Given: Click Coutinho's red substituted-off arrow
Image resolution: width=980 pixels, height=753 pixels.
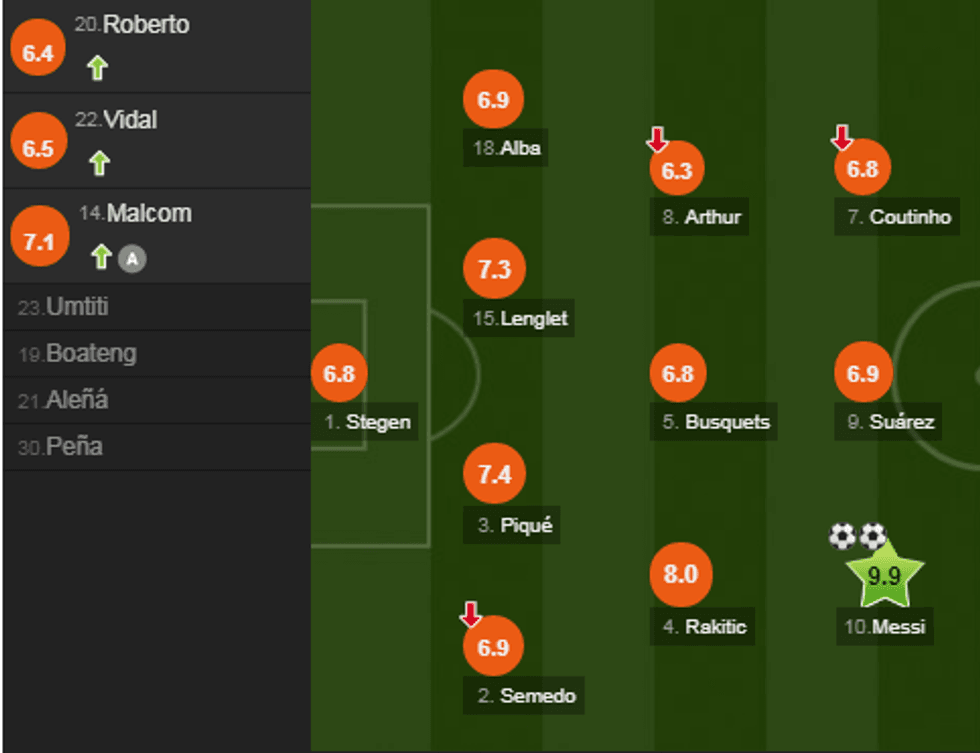Looking at the screenshot, I should 842,137.
